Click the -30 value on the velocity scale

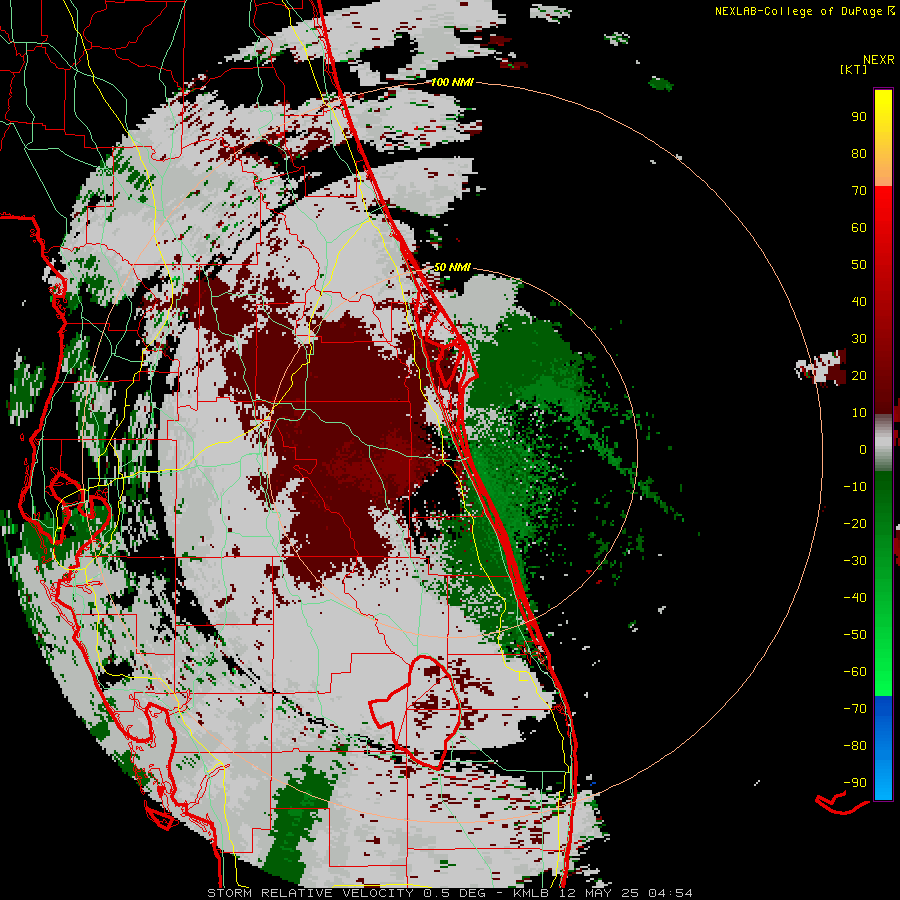coord(855,561)
